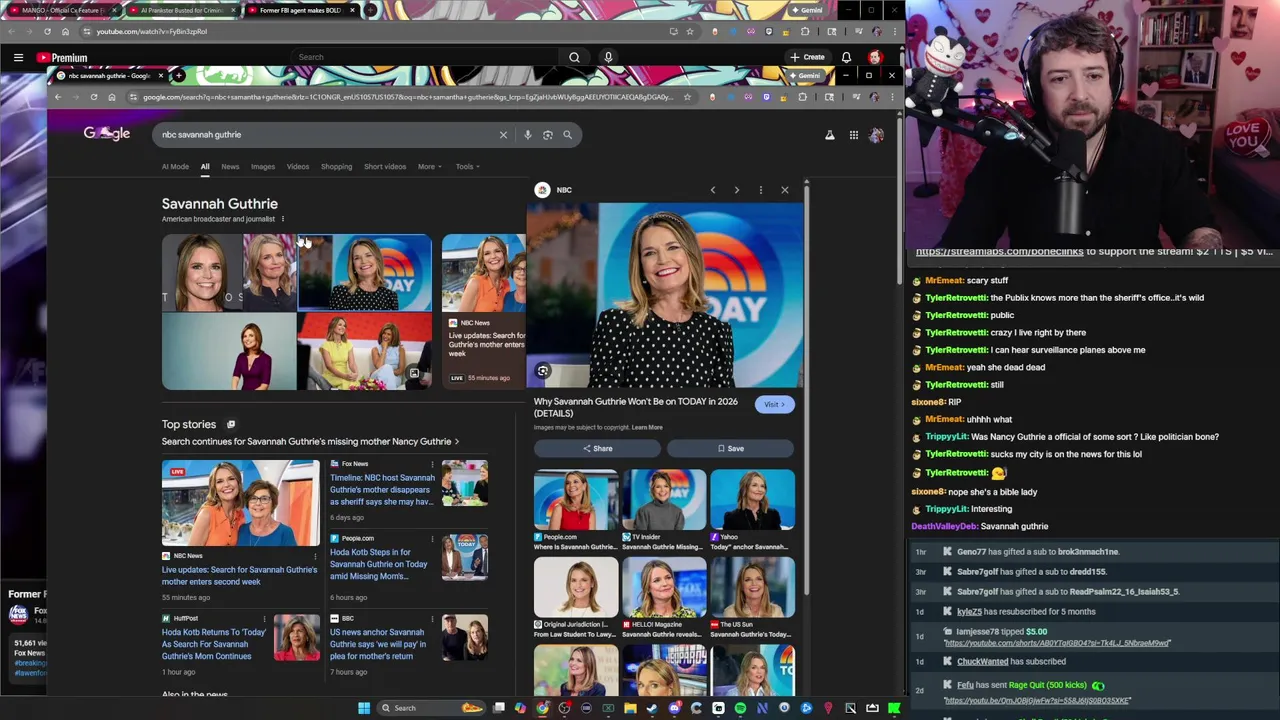Open more options in image preview panel

pyautogui.click(x=761, y=190)
